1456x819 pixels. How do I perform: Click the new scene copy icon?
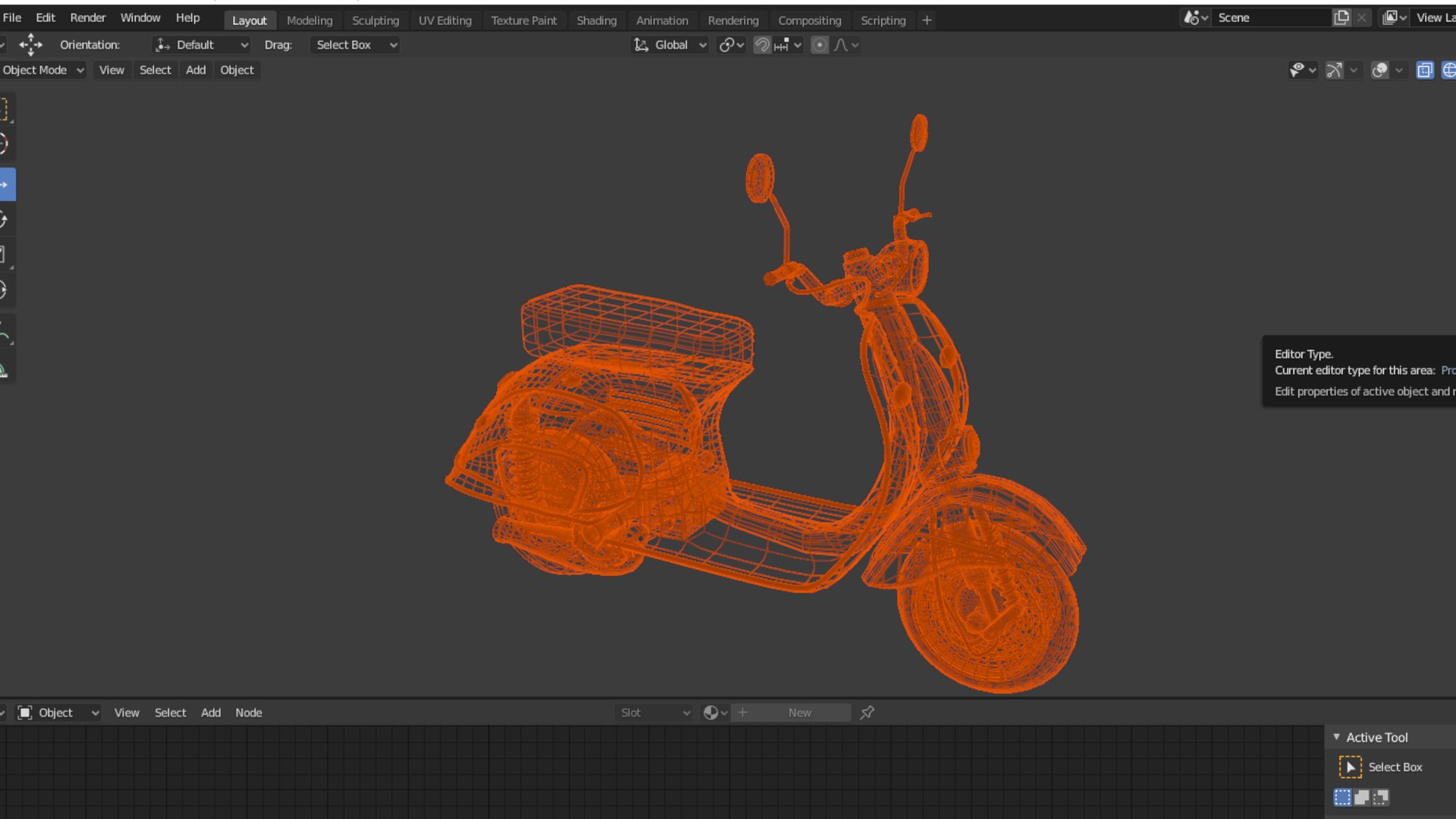(1341, 17)
